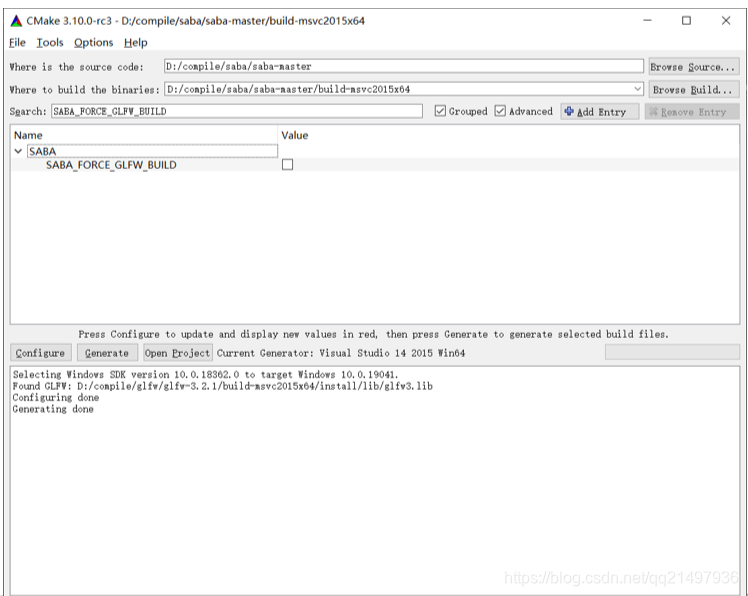Click the 'Found GLFW' output line

[x=222, y=386]
